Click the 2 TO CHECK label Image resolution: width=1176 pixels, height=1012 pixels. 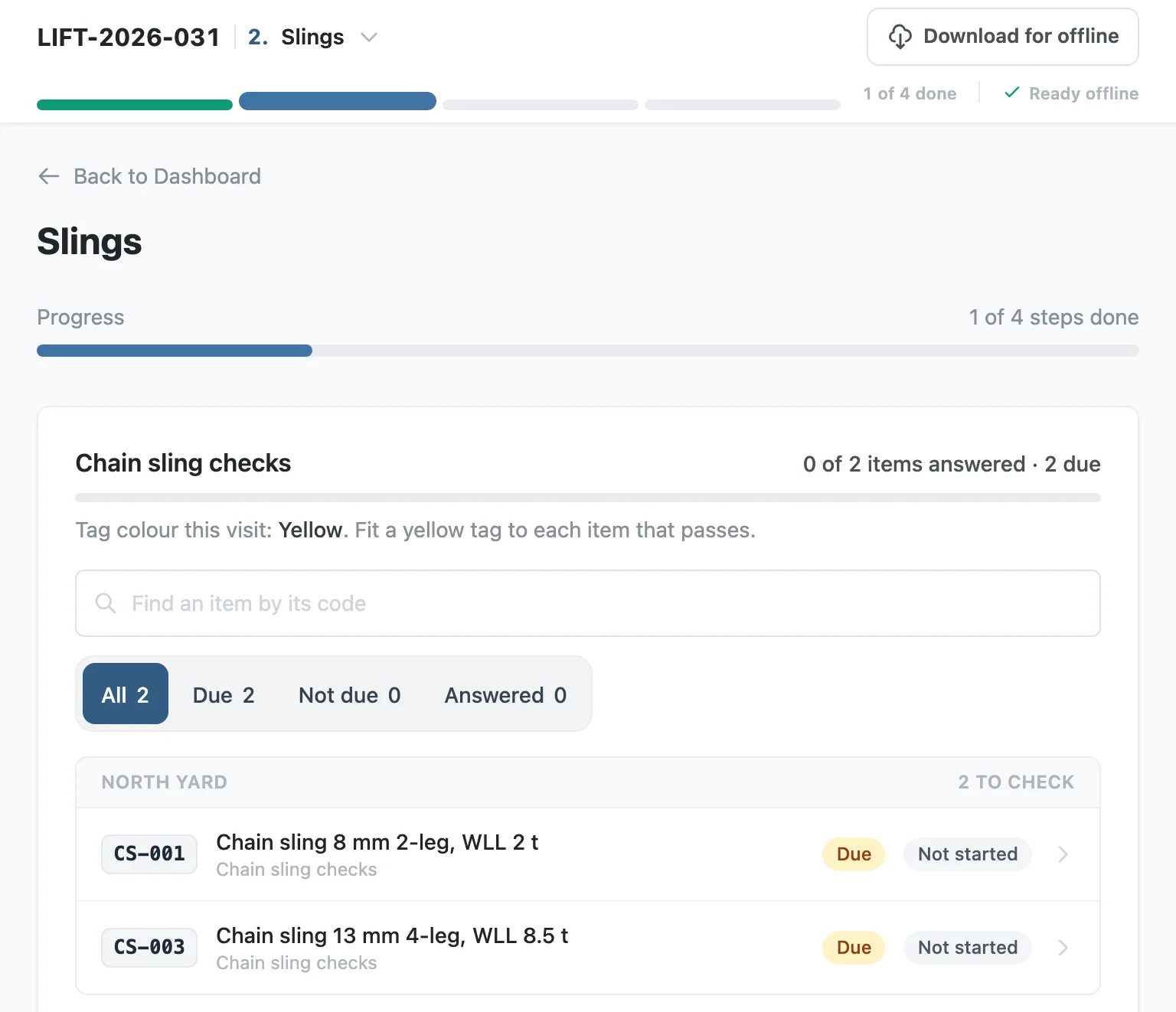(x=1016, y=782)
